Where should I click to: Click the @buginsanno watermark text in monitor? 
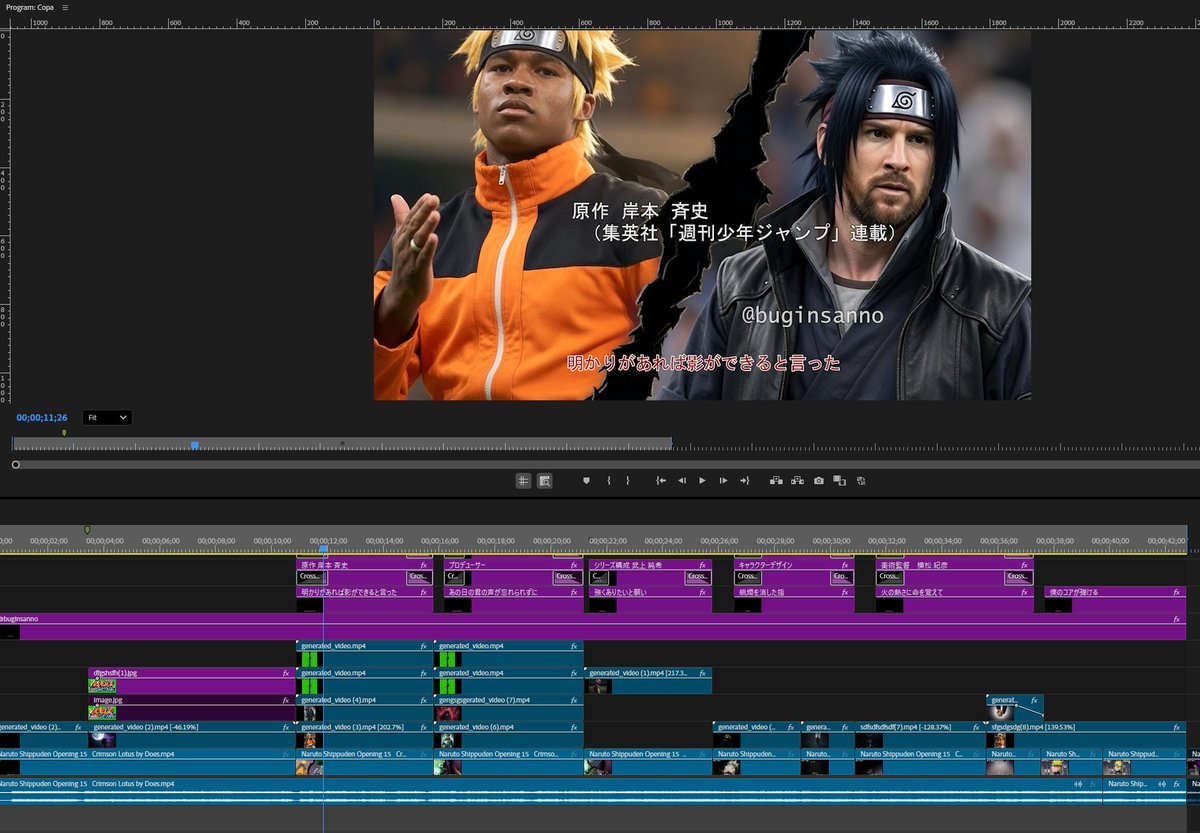click(813, 316)
